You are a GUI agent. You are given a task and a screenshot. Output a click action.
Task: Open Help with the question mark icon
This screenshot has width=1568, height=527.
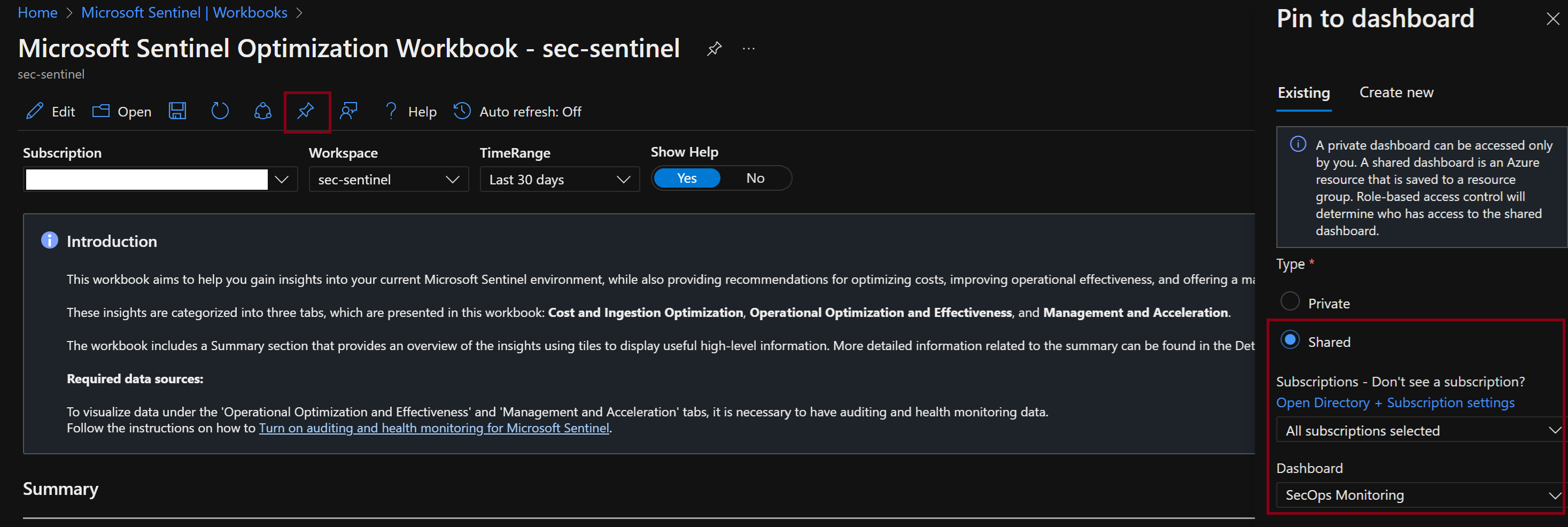point(391,111)
